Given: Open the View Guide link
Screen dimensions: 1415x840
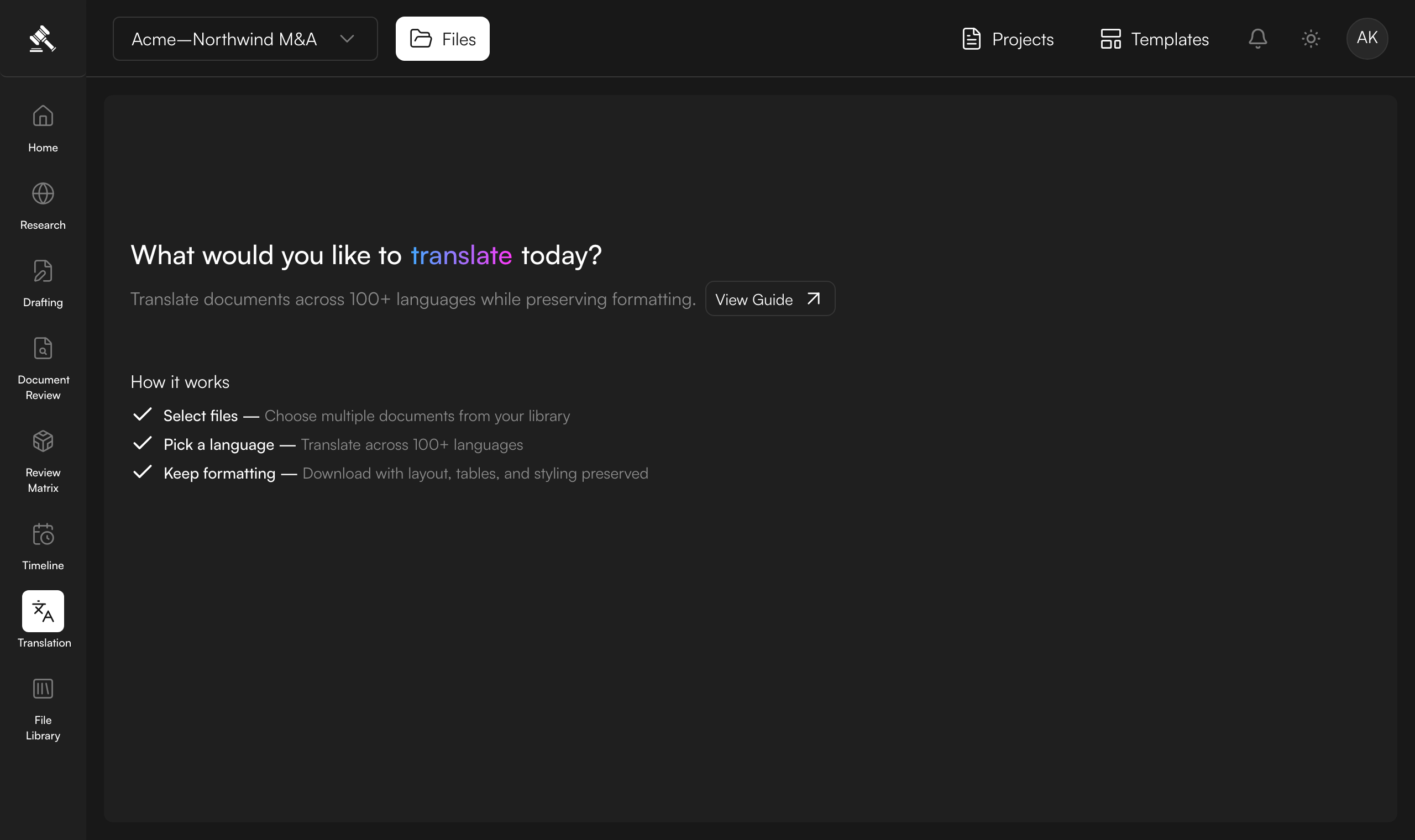Looking at the screenshot, I should [770, 299].
